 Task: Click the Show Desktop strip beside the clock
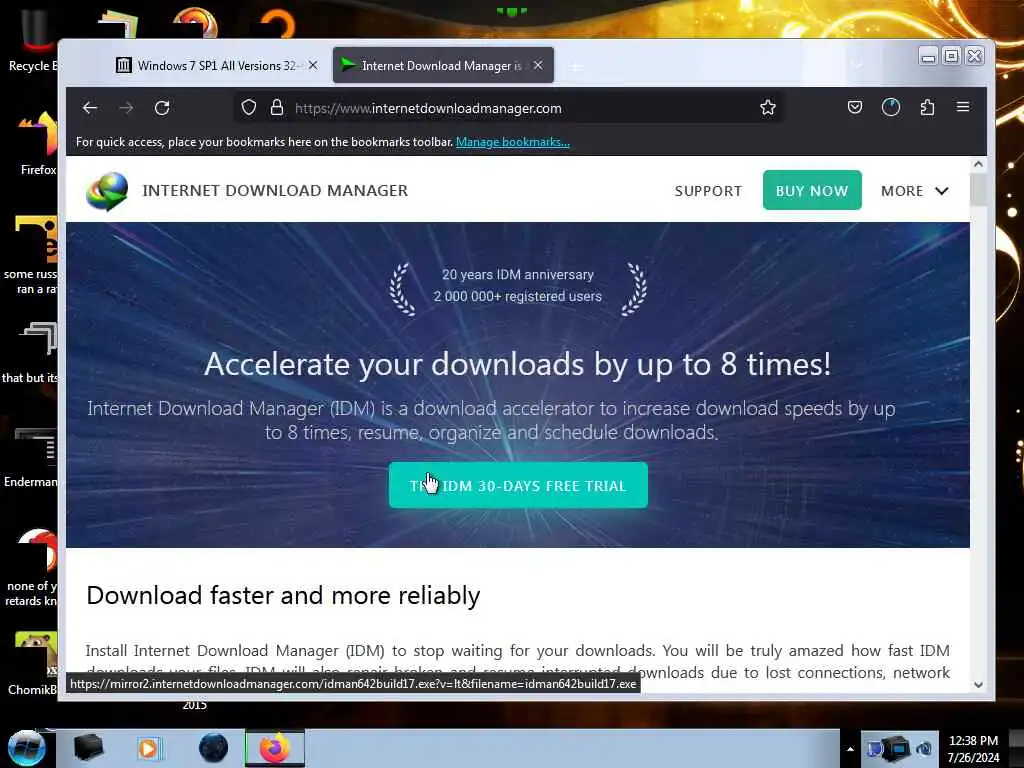click(x=1017, y=748)
